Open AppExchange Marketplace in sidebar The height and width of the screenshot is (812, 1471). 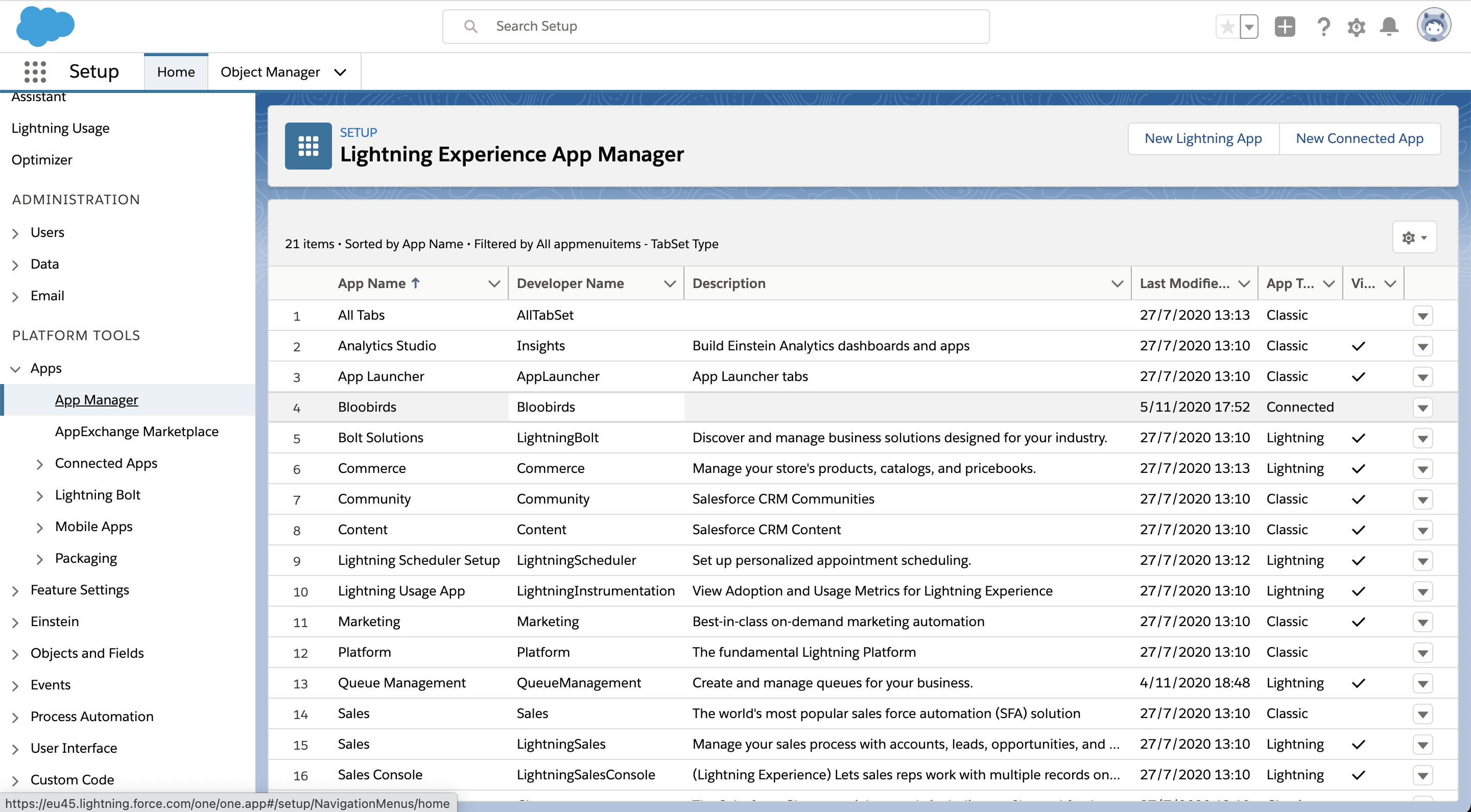(x=136, y=431)
